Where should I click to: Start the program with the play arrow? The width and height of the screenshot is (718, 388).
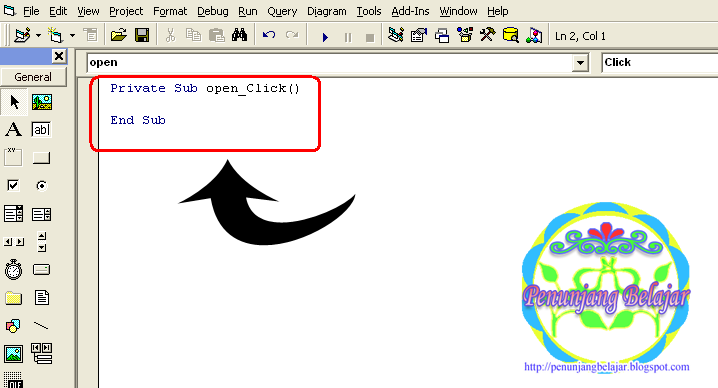[325, 37]
